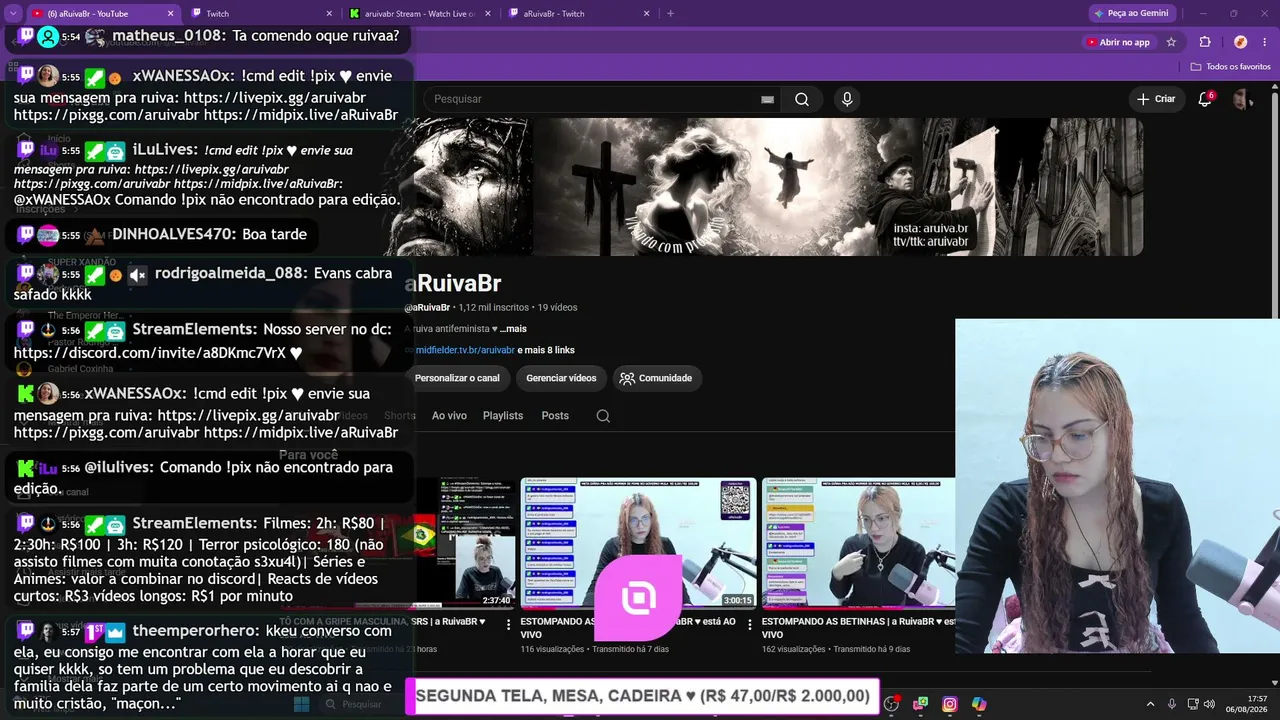Image resolution: width=1280 pixels, height=720 pixels.
Task: Switch to the aRuivaBr - Twitch tab
Action: (x=578, y=13)
